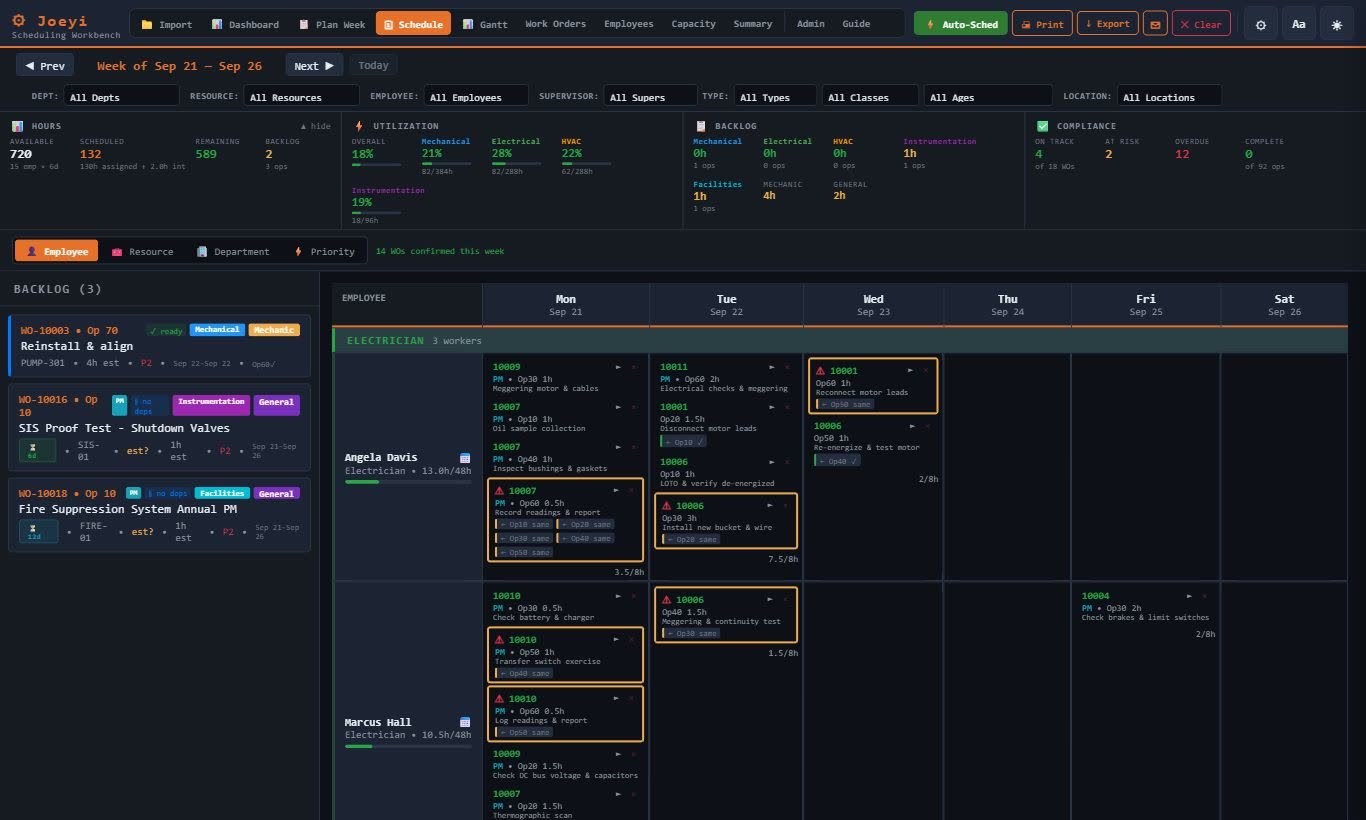Open the Aa font size control
The height and width of the screenshot is (820, 1366).
1298,24
